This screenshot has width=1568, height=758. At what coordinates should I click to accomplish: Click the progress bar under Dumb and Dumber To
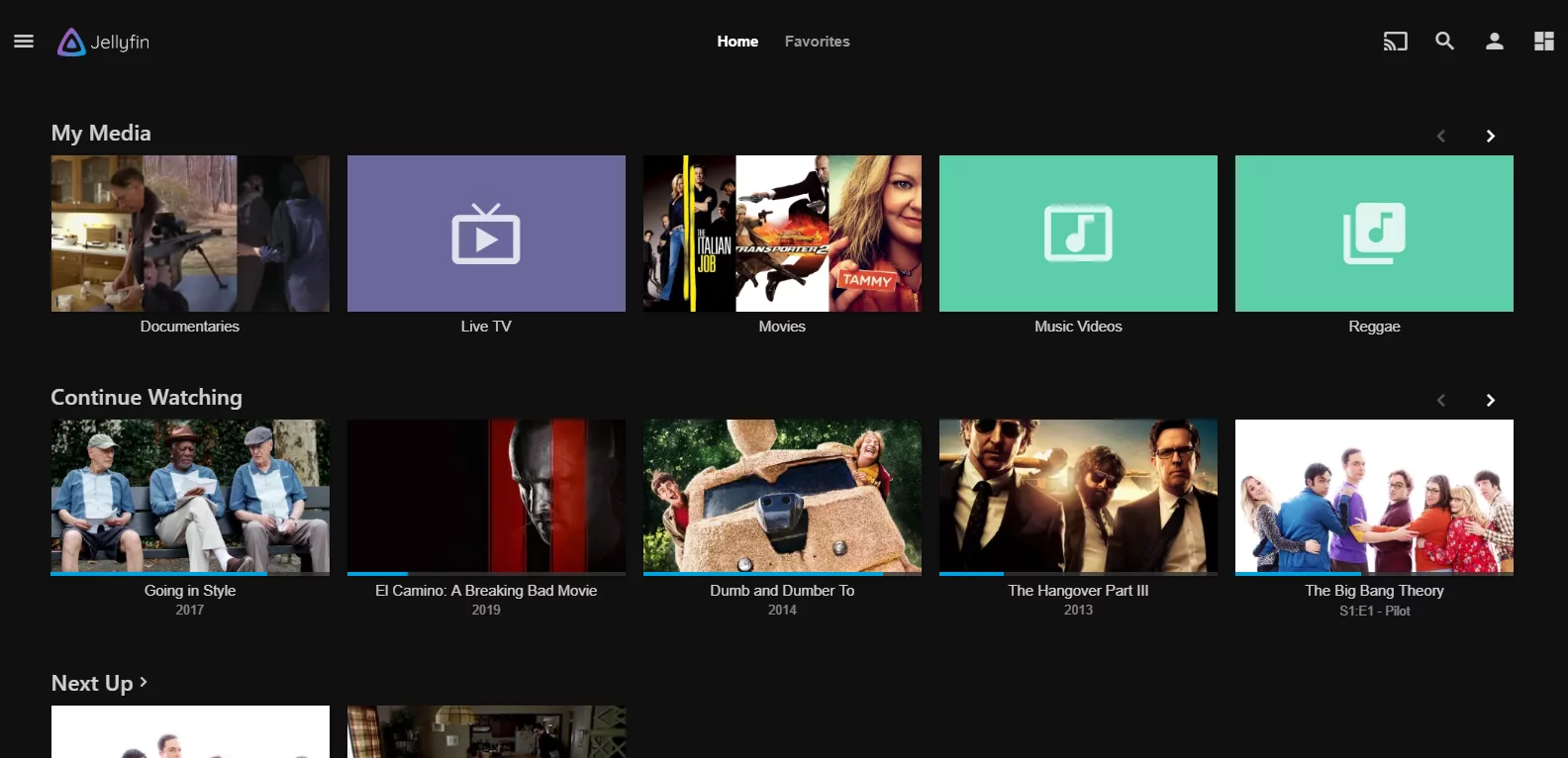[782, 574]
